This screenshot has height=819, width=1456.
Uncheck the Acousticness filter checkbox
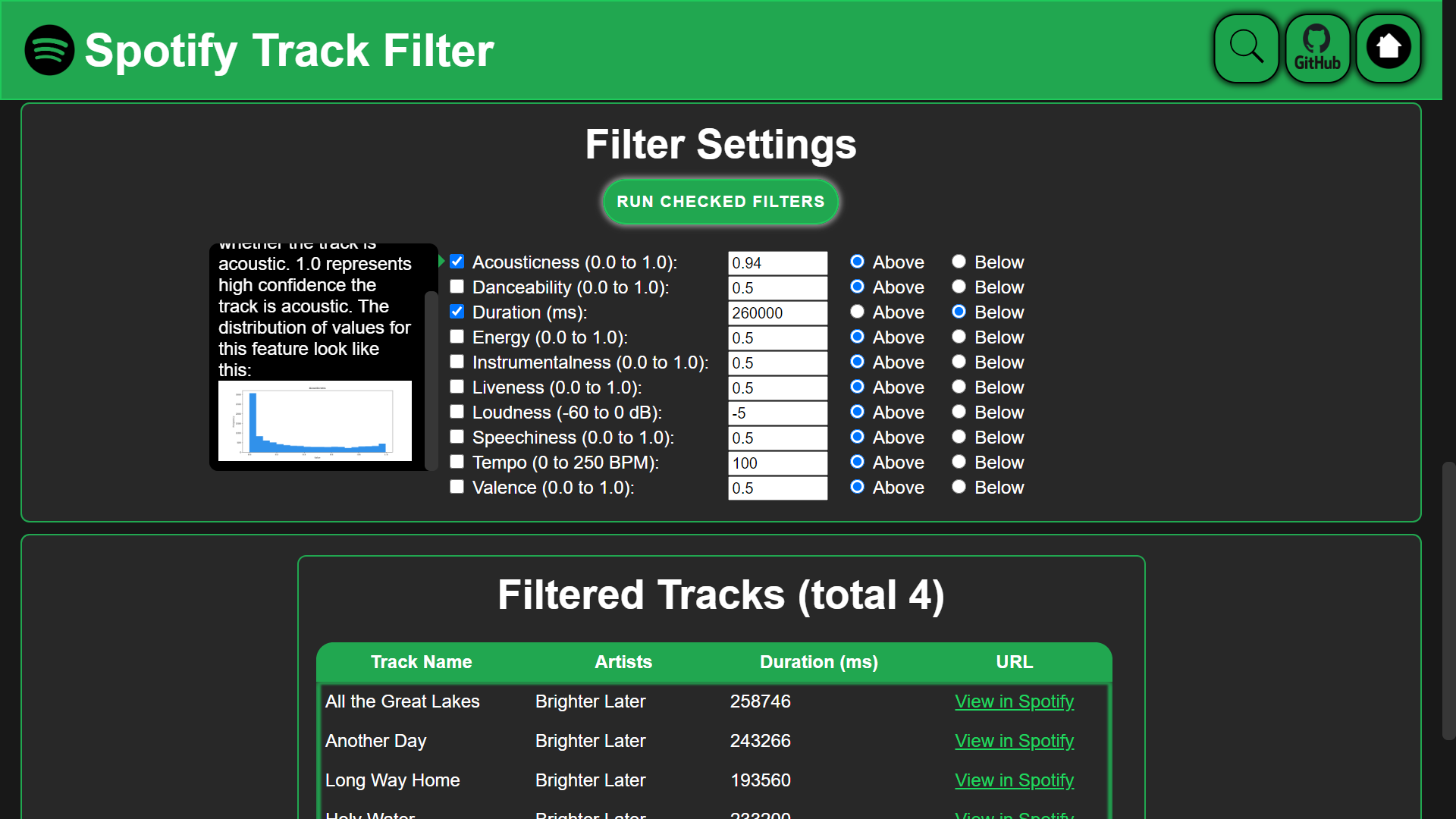(x=457, y=262)
